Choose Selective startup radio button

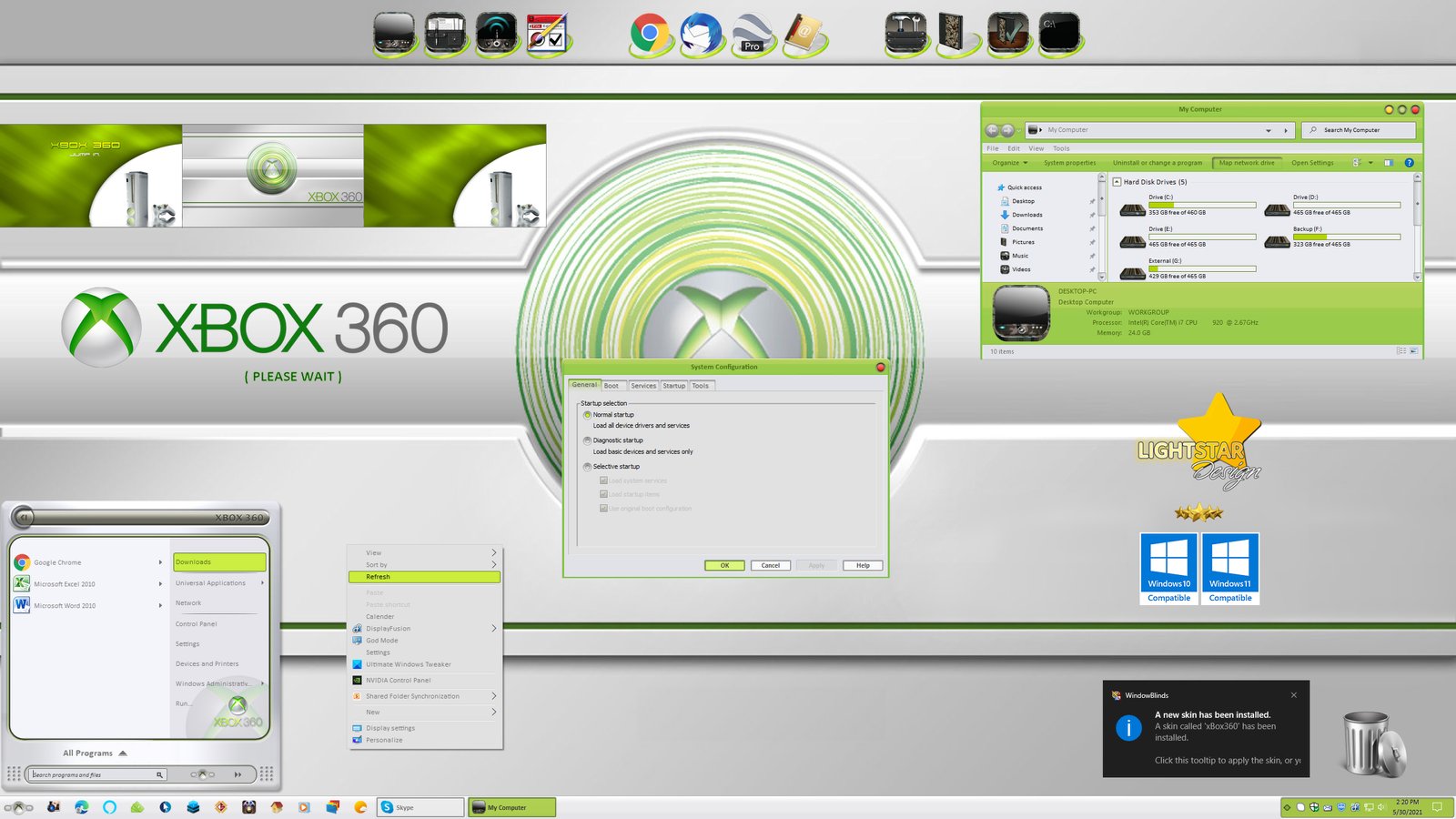click(x=587, y=467)
